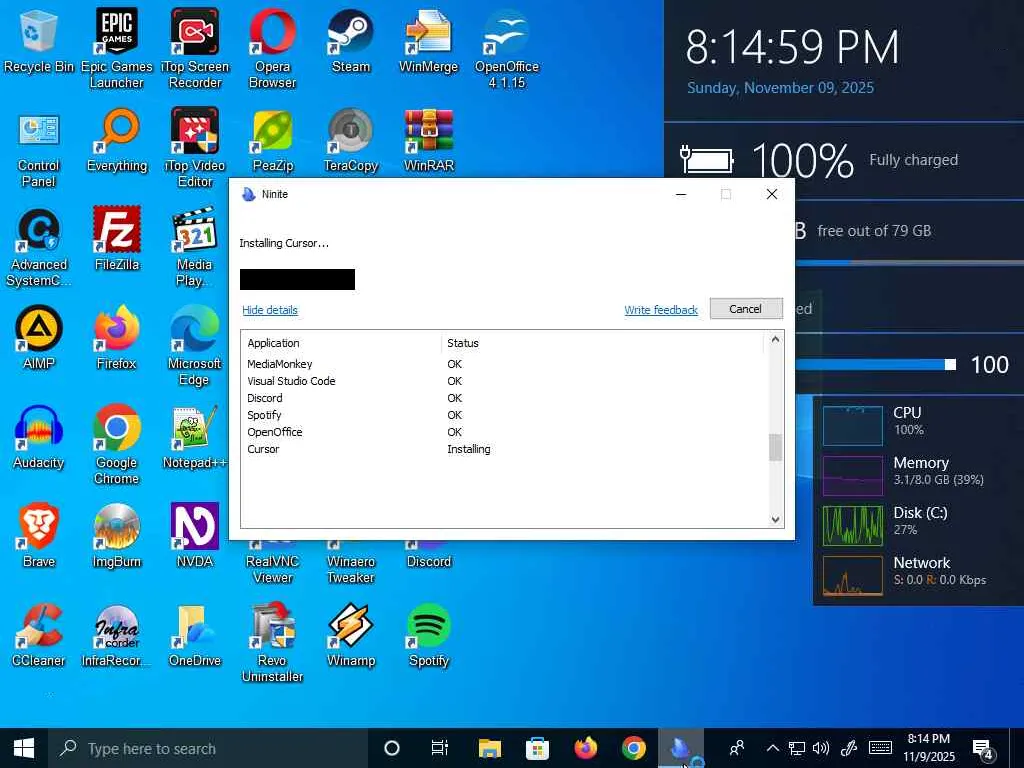Viewport: 1024px width, 768px height.
Task: Select Advanced SystemCare icon
Action: tap(39, 248)
